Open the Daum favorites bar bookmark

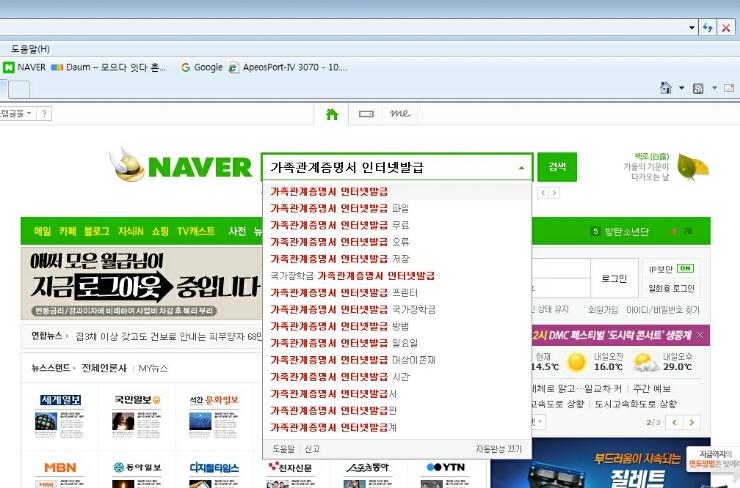[x=109, y=67]
